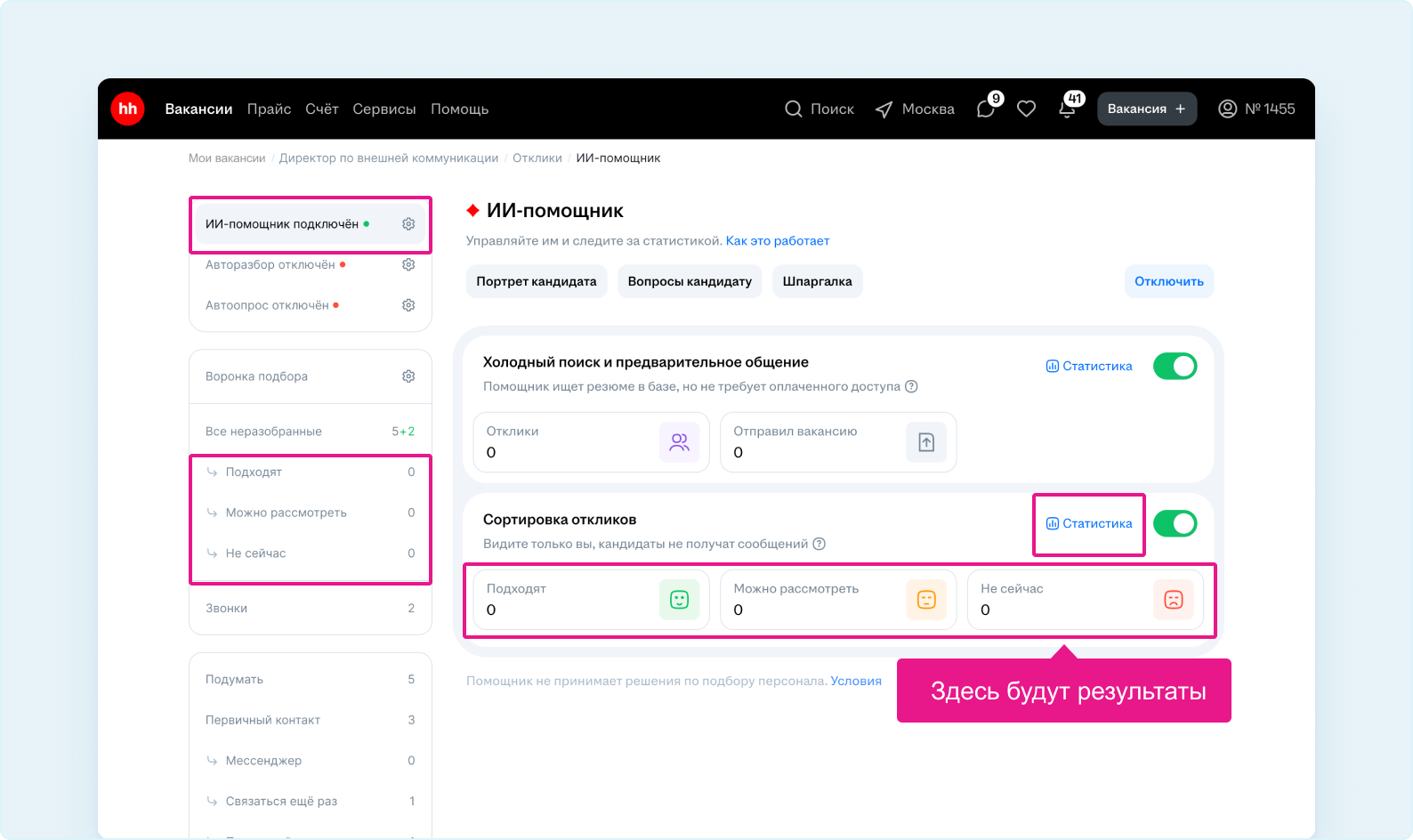1413x840 pixels.
Task: Open the Сервисы menu item
Action: 384,109
